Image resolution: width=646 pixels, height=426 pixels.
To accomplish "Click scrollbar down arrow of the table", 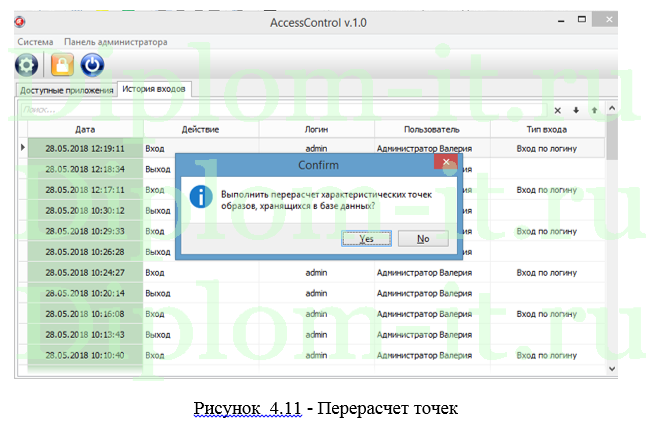I will click(612, 369).
